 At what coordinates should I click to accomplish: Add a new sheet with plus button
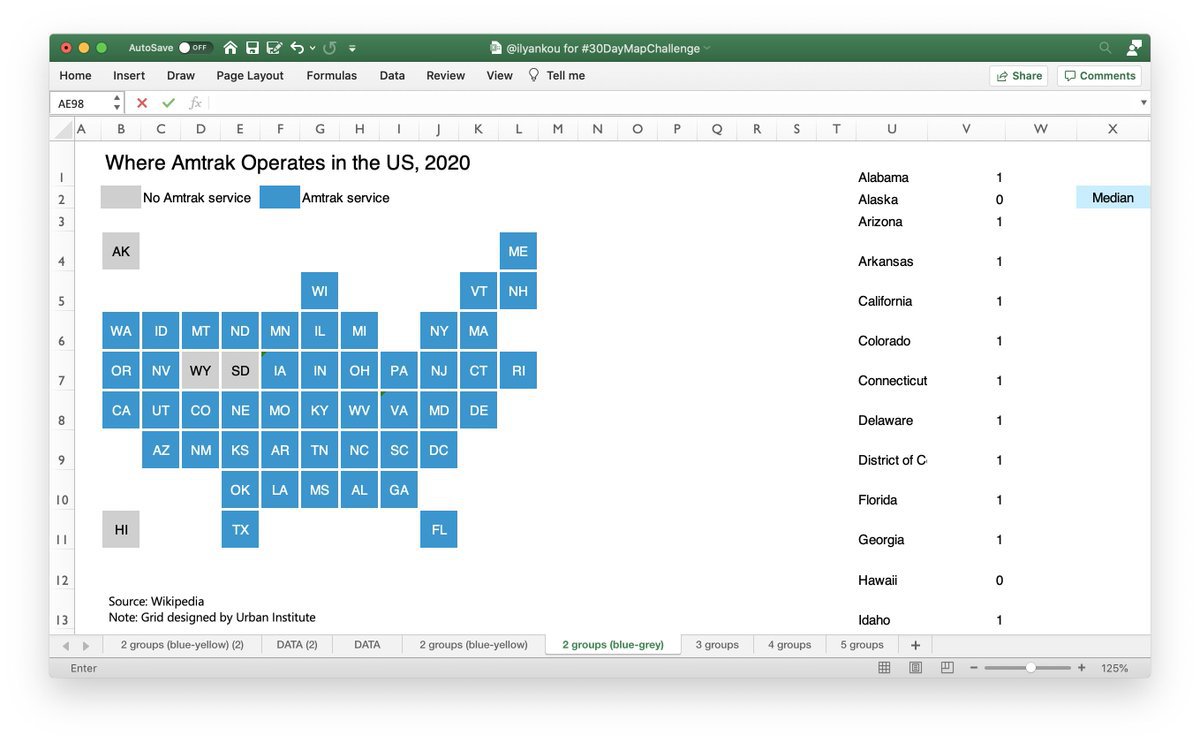pyautogui.click(x=914, y=645)
